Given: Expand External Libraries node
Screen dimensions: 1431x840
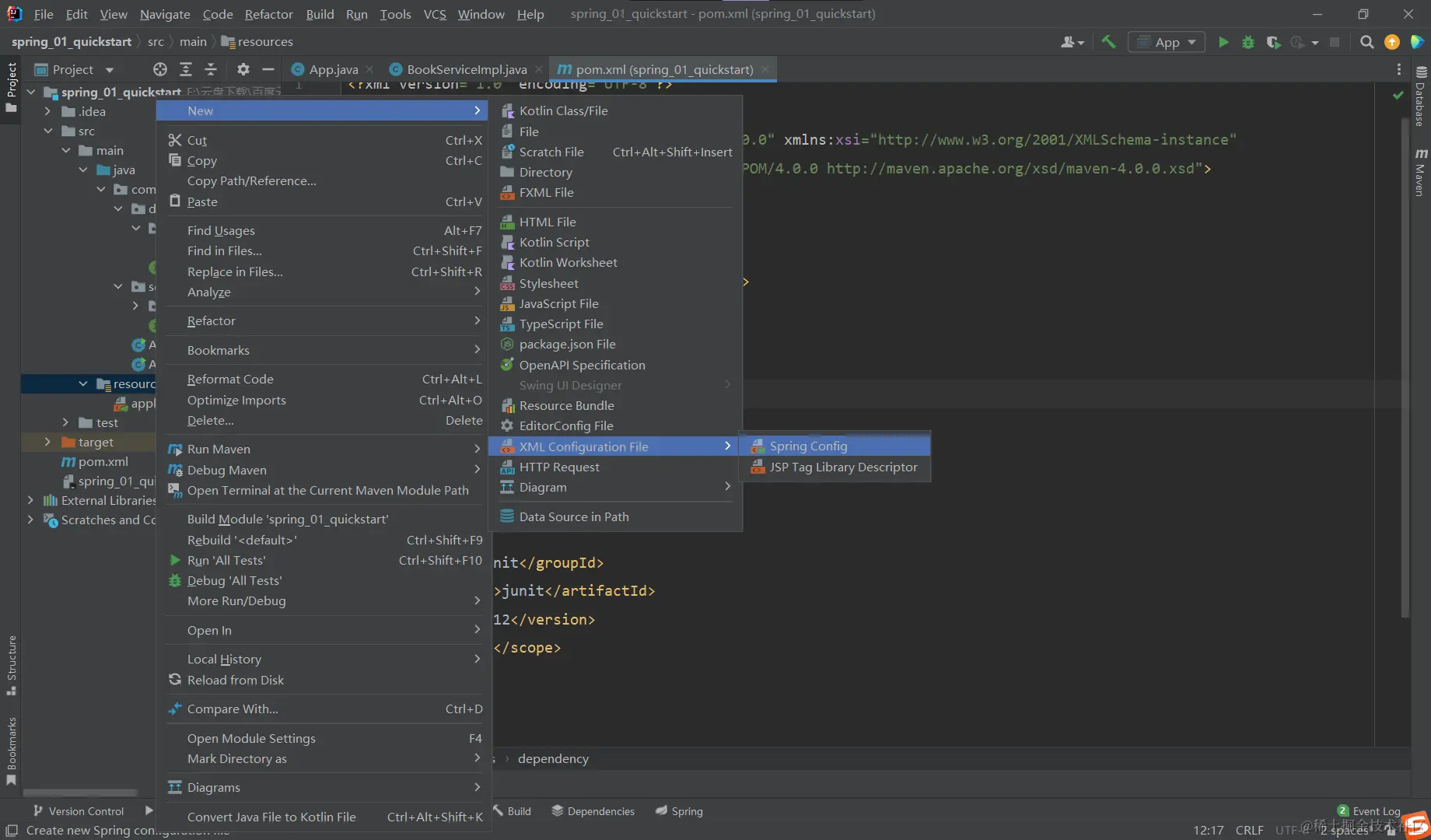Looking at the screenshot, I should [31, 500].
